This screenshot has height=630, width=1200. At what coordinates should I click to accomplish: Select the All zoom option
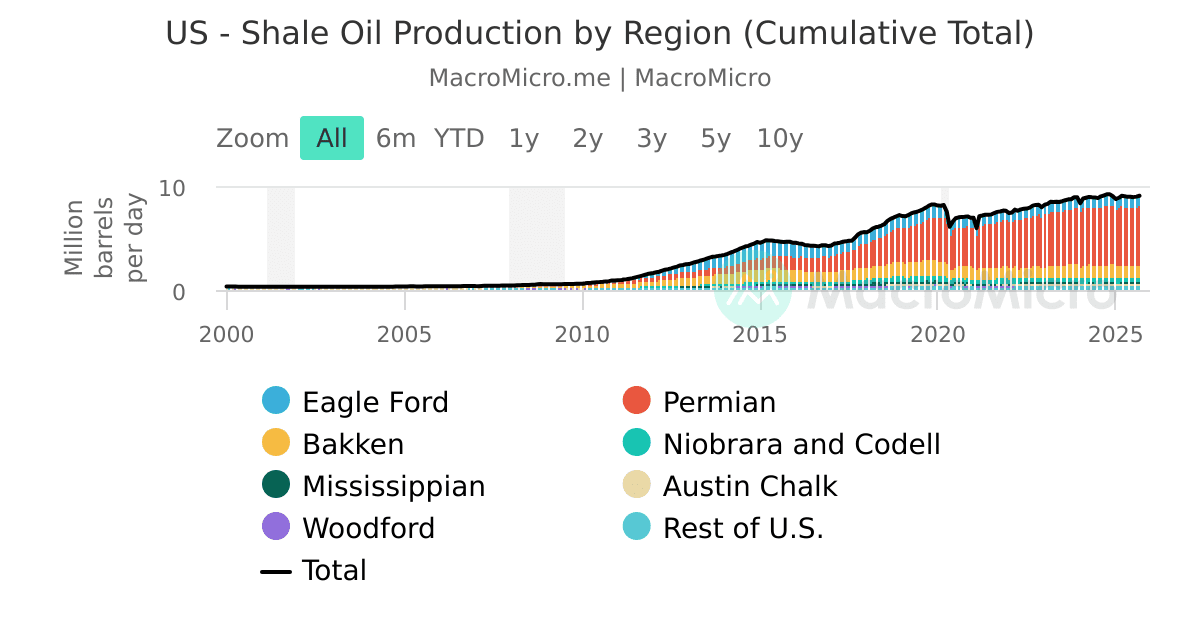coord(331,138)
